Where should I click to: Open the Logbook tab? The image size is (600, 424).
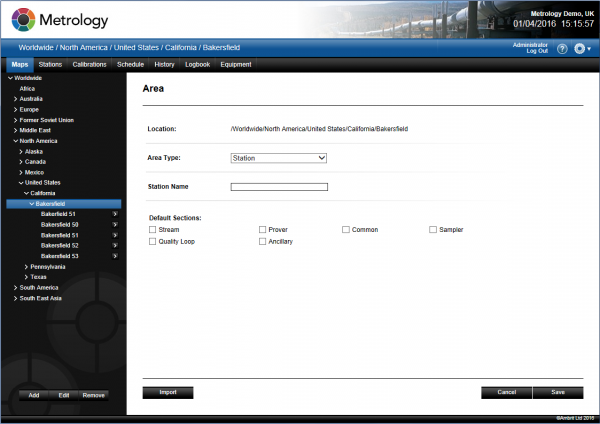click(x=197, y=65)
